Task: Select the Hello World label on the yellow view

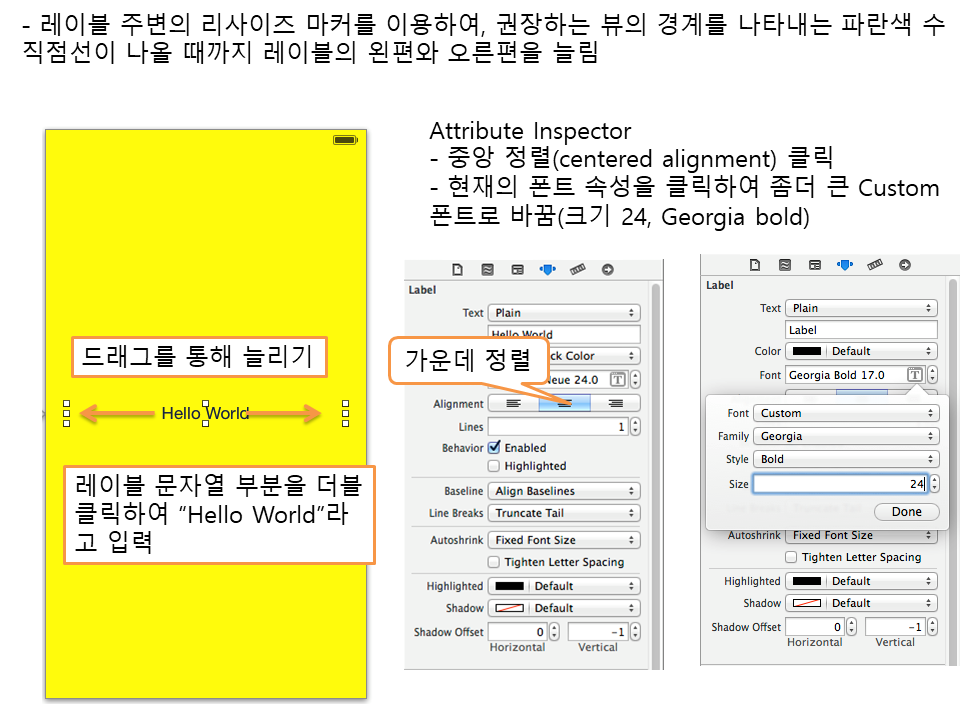Action: coord(205,413)
